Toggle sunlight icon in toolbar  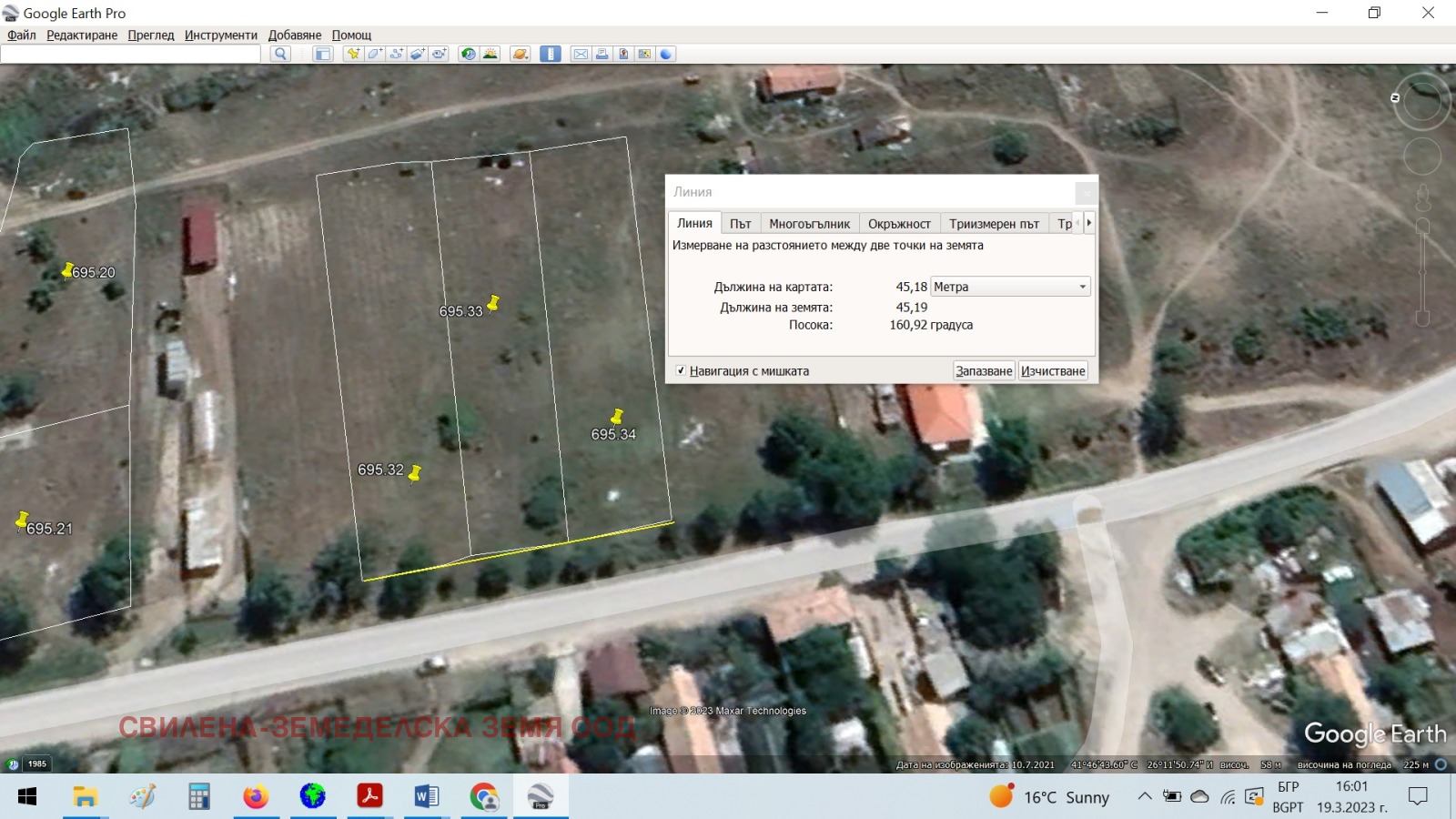[x=490, y=54]
